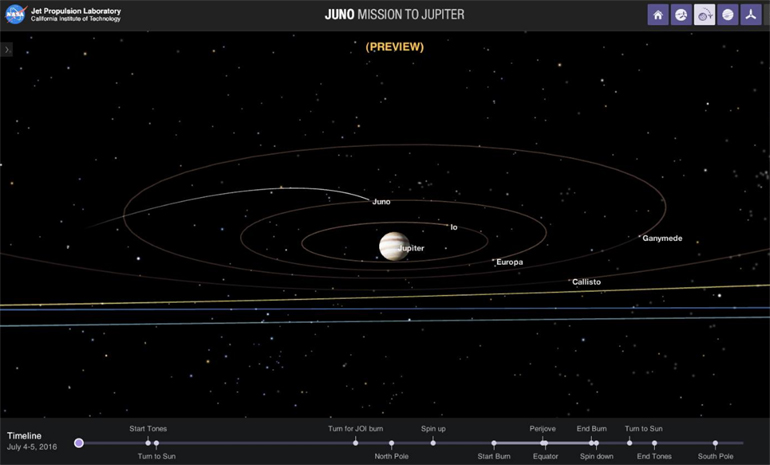
Task: Select the Callisto moon label
Action: click(x=586, y=282)
